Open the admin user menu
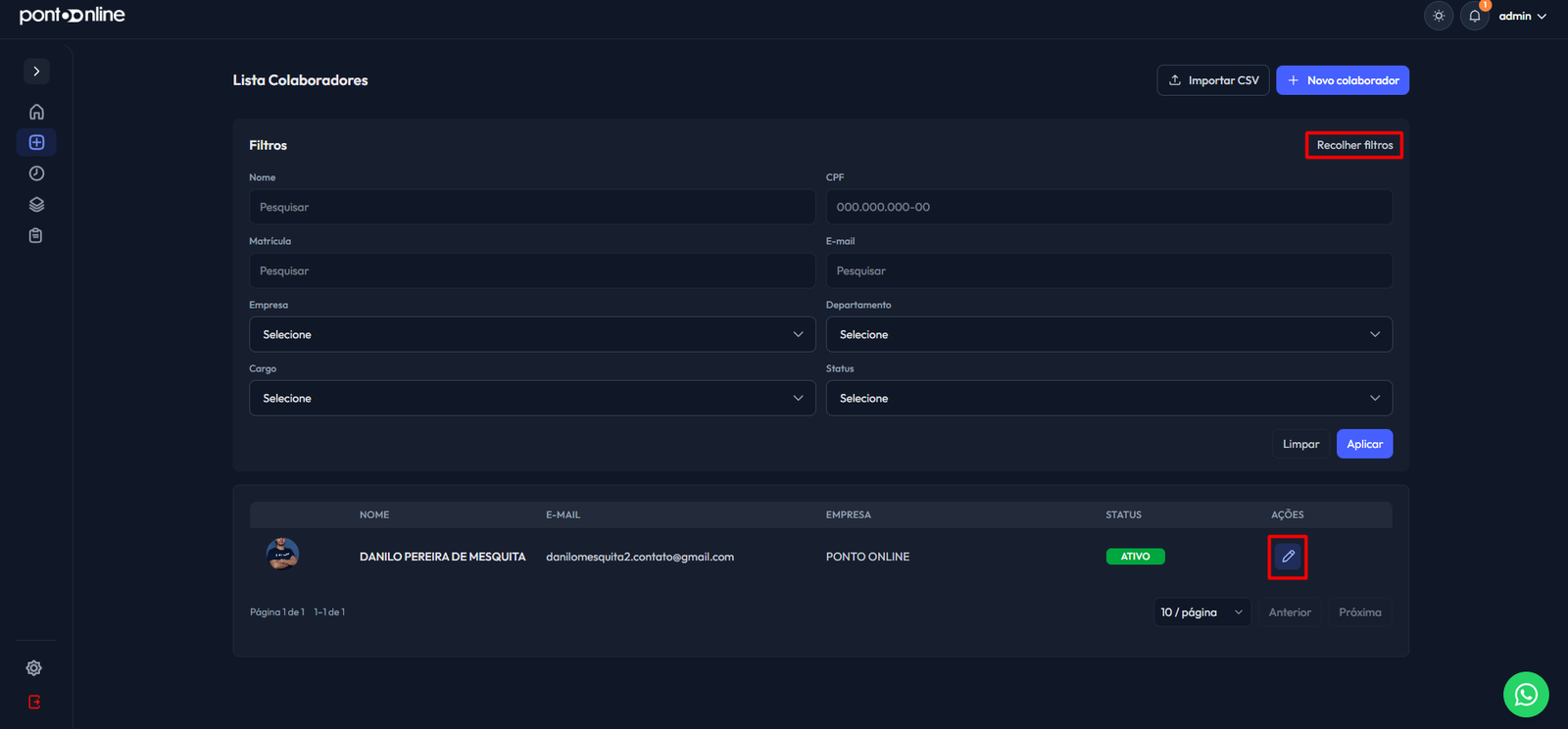 [x=1523, y=16]
